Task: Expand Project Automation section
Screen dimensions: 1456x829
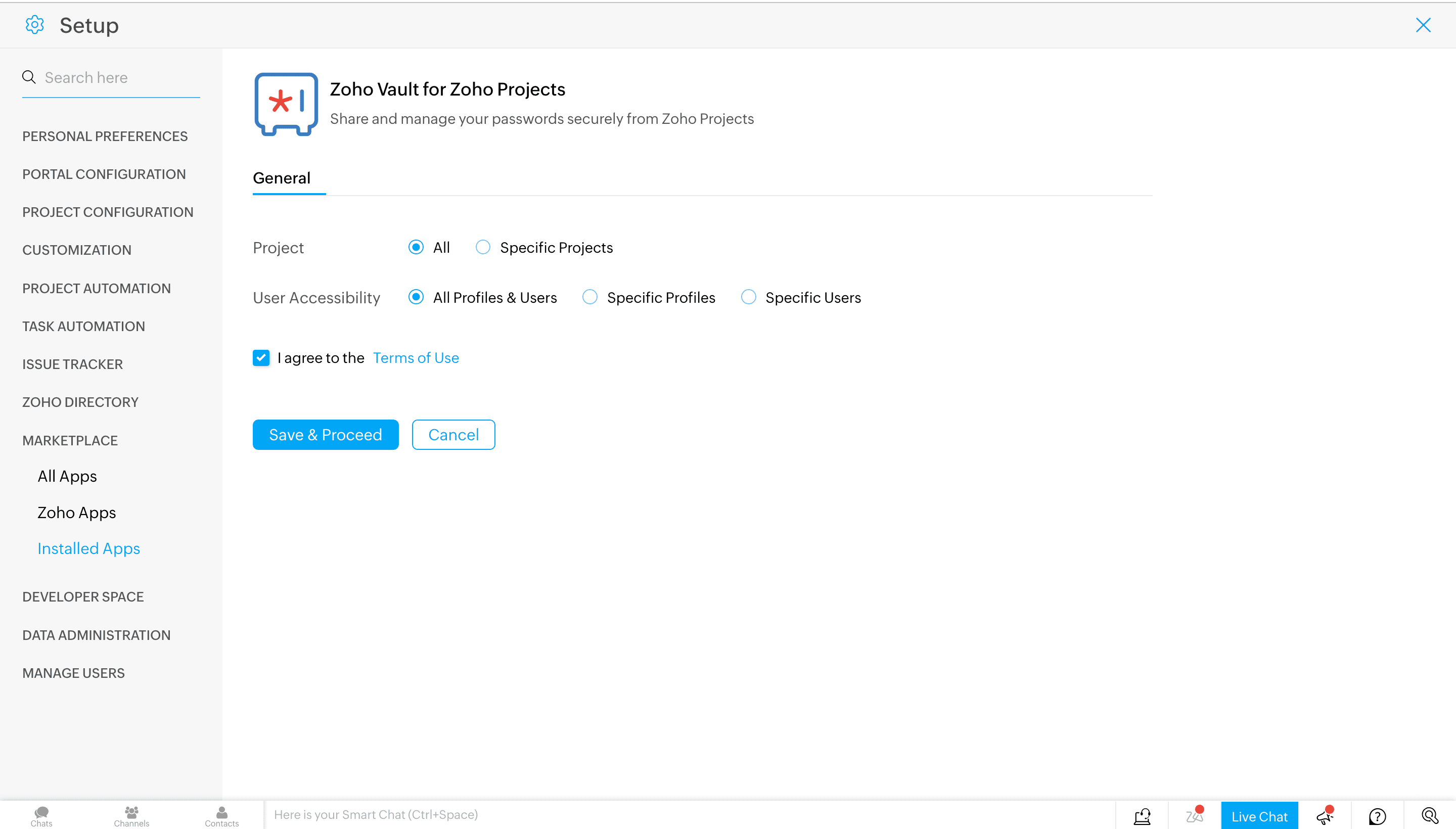Action: [96, 288]
